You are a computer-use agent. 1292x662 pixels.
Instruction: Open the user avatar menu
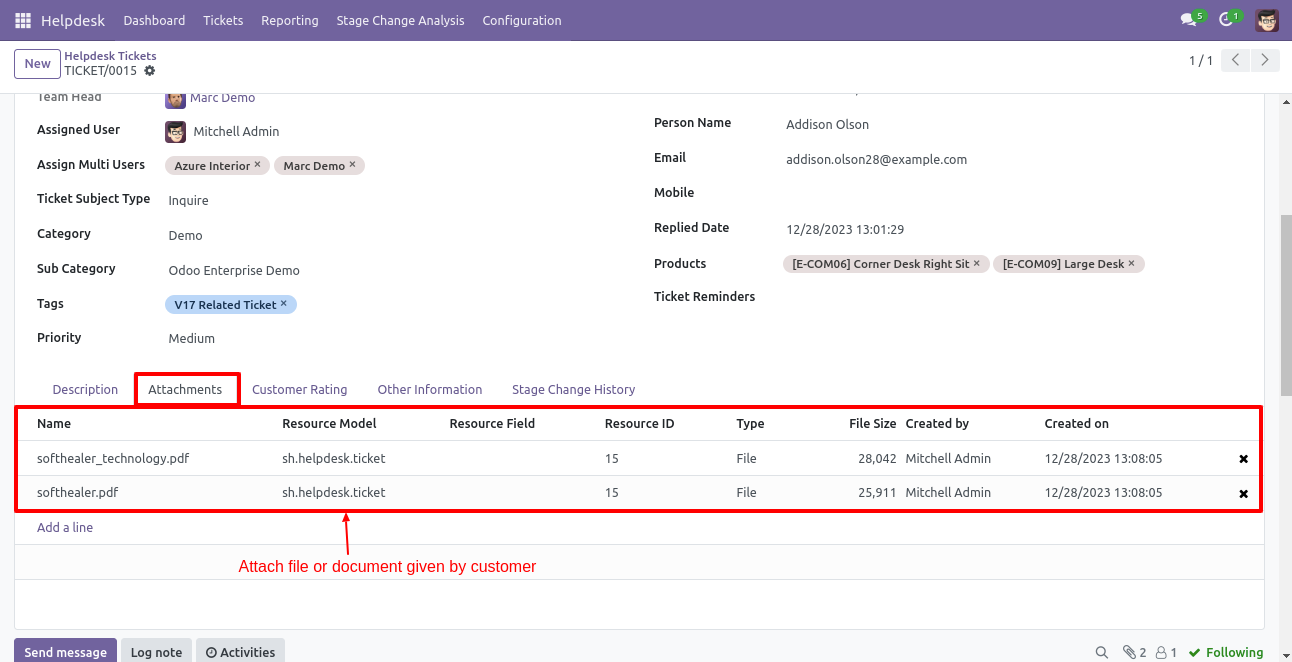(1267, 20)
